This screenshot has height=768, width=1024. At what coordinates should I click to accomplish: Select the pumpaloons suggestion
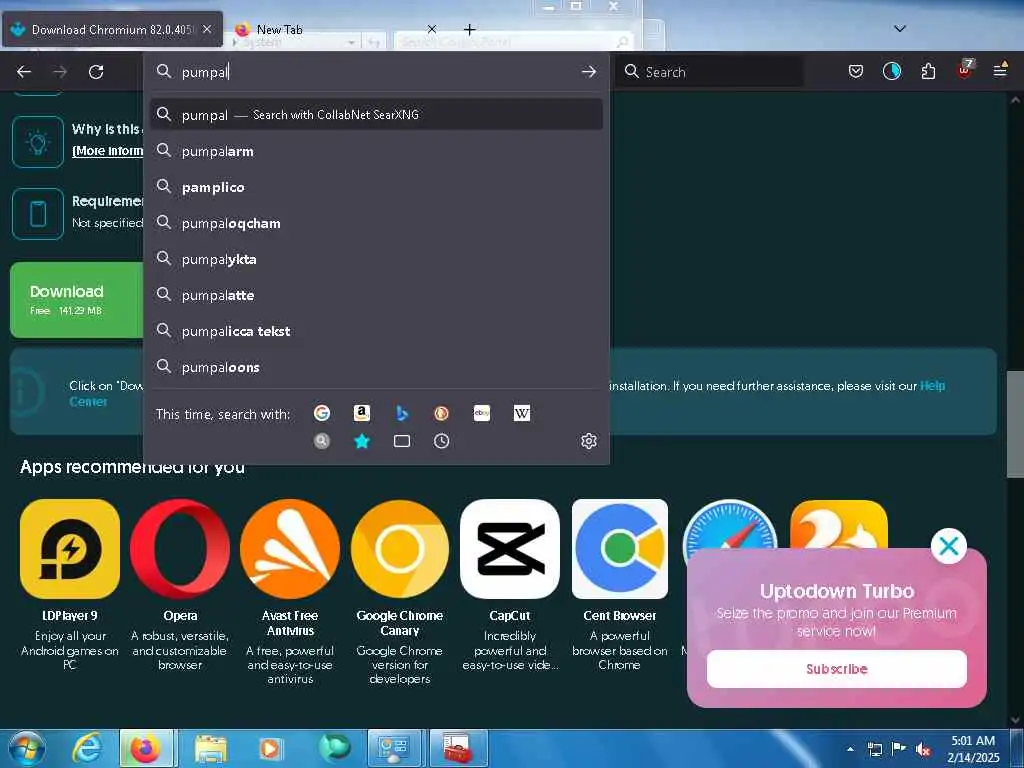[x=376, y=367]
